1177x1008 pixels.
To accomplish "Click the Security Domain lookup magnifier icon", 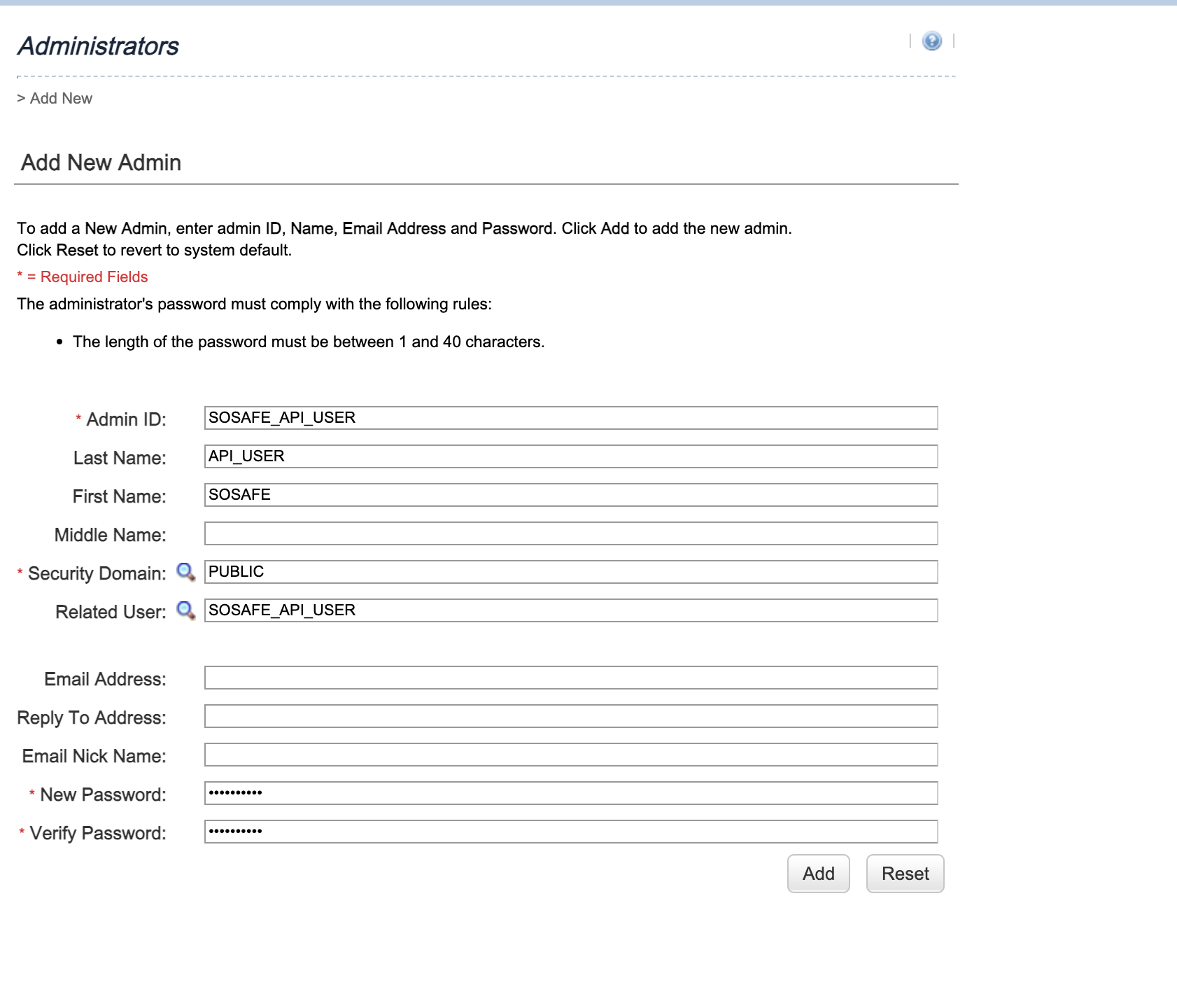I will point(185,572).
